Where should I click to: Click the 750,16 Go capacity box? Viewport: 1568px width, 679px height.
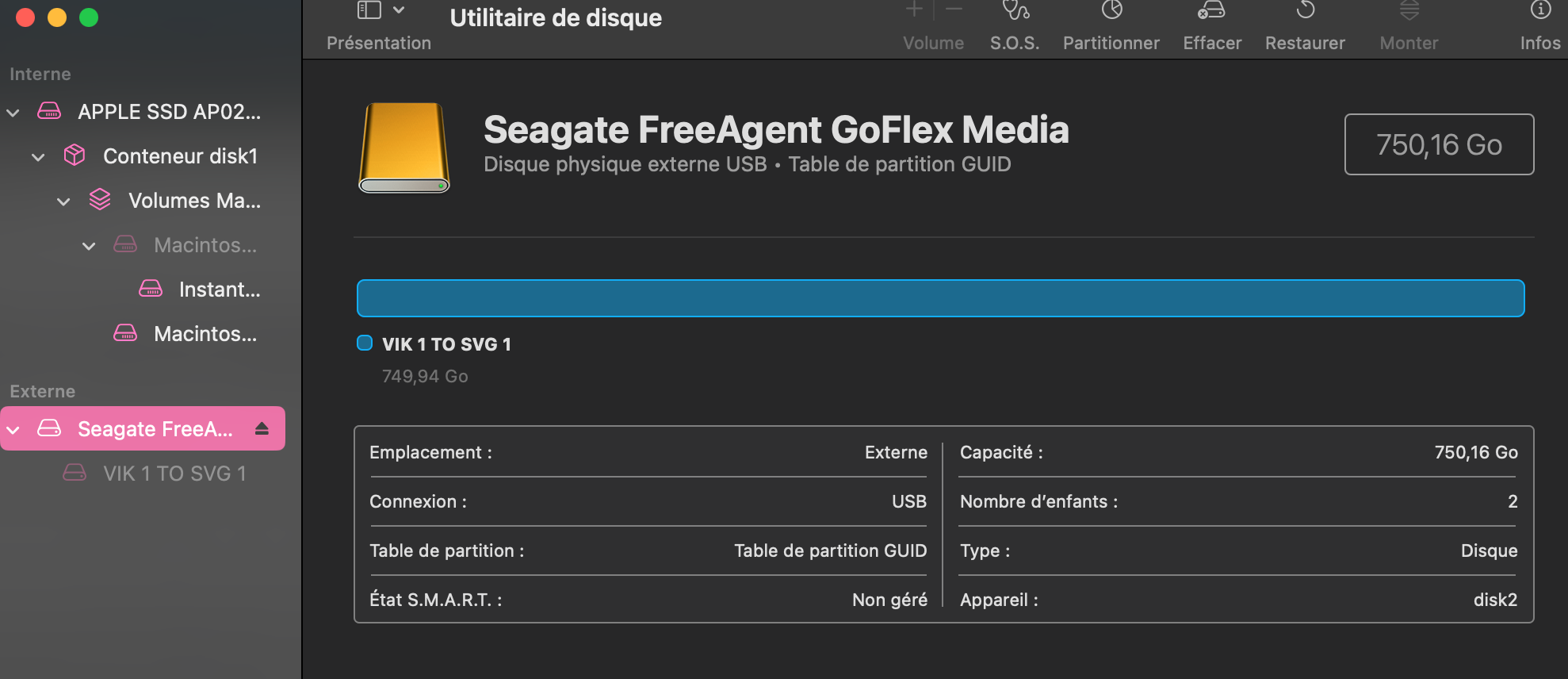tap(1439, 144)
